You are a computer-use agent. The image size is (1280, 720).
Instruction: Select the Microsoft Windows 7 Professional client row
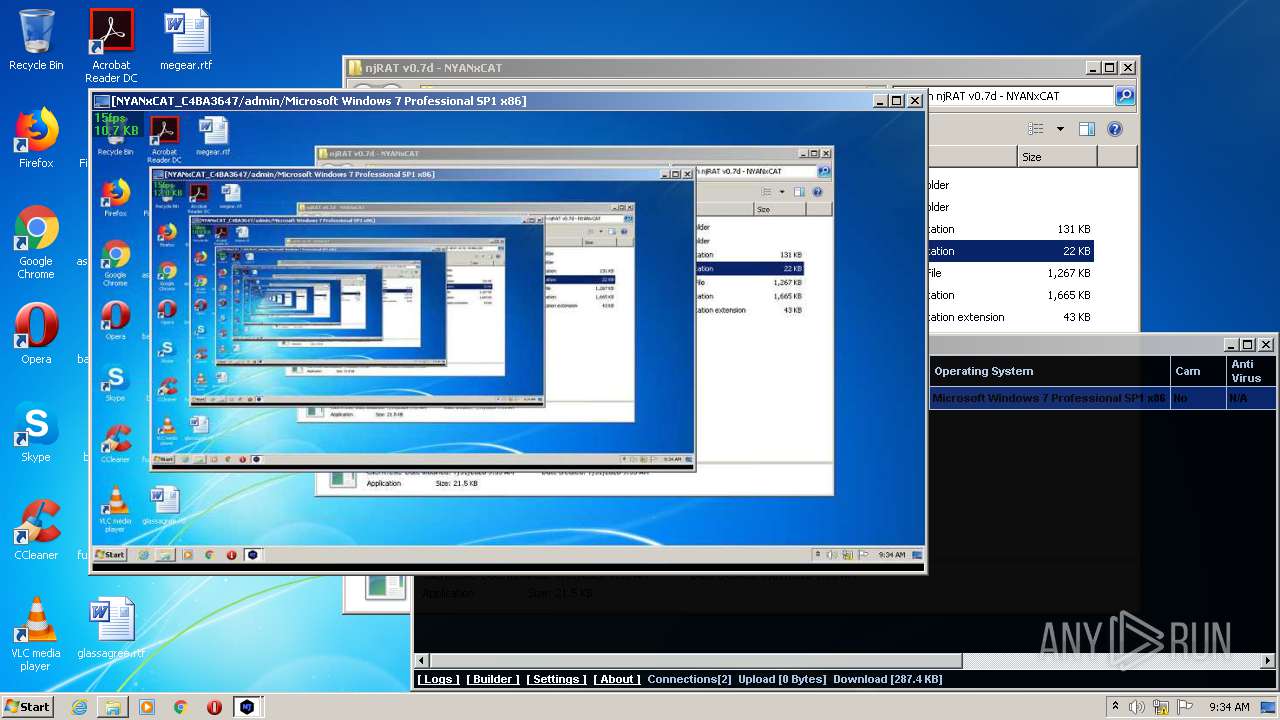pyautogui.click(x=1103, y=398)
